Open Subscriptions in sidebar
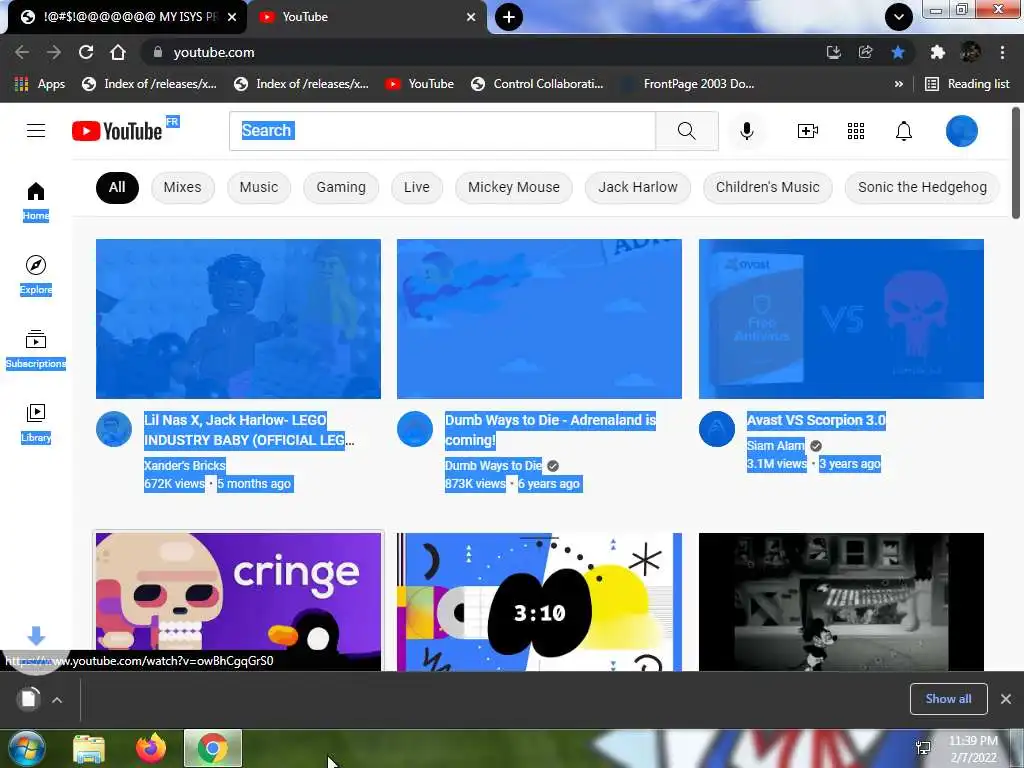1024x768 pixels. click(x=36, y=349)
